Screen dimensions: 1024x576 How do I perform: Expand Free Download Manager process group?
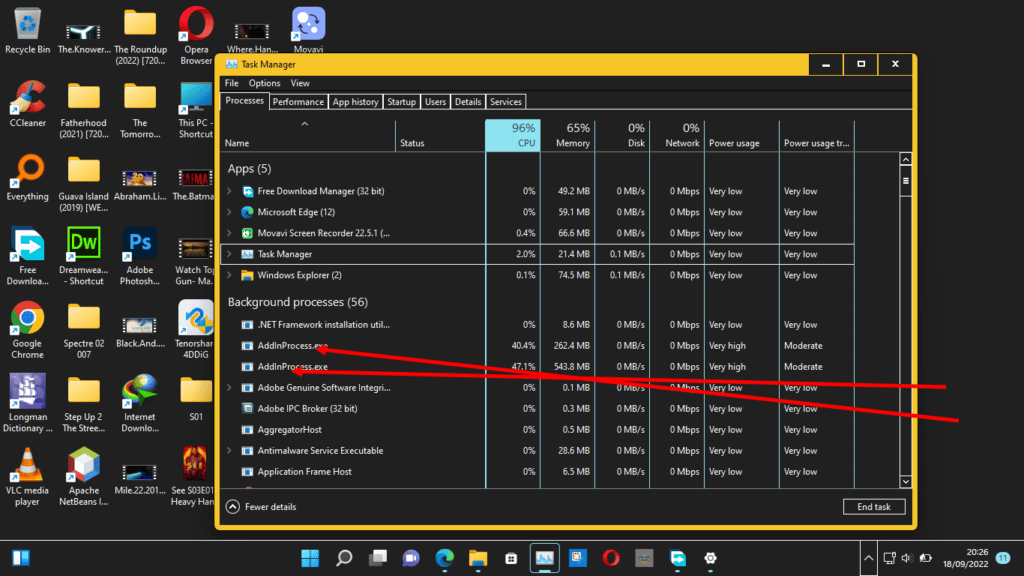(229, 191)
